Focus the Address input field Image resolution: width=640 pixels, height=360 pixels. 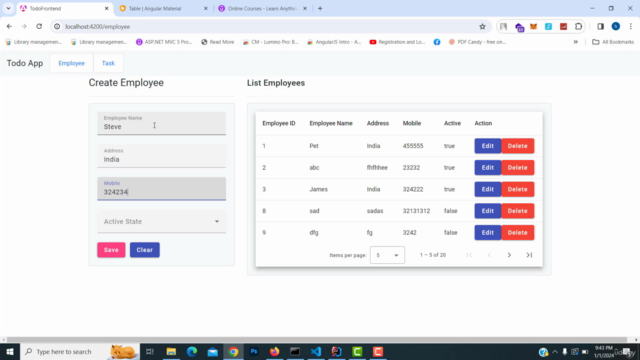click(161, 156)
